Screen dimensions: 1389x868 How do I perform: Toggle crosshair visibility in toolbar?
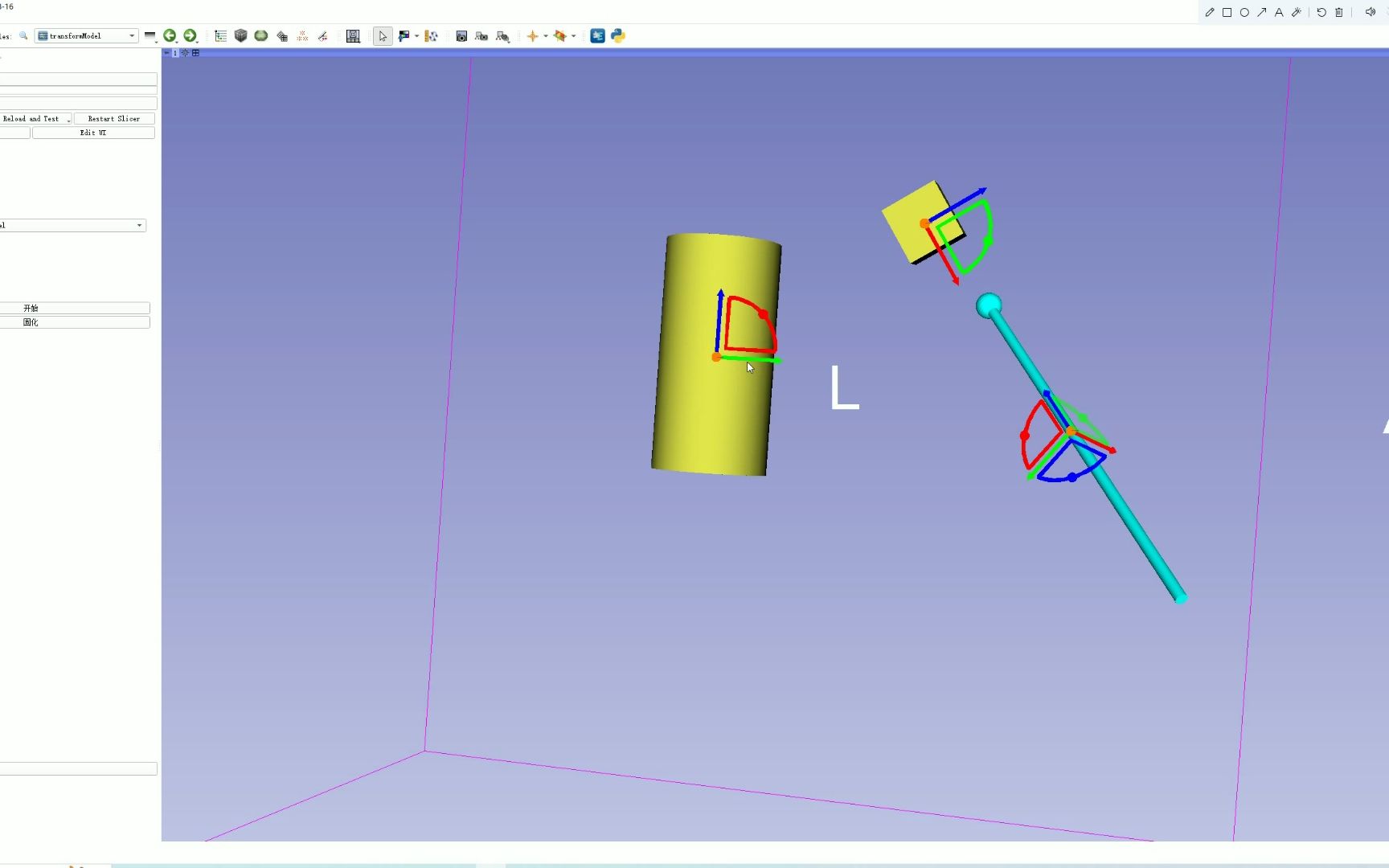click(x=534, y=36)
